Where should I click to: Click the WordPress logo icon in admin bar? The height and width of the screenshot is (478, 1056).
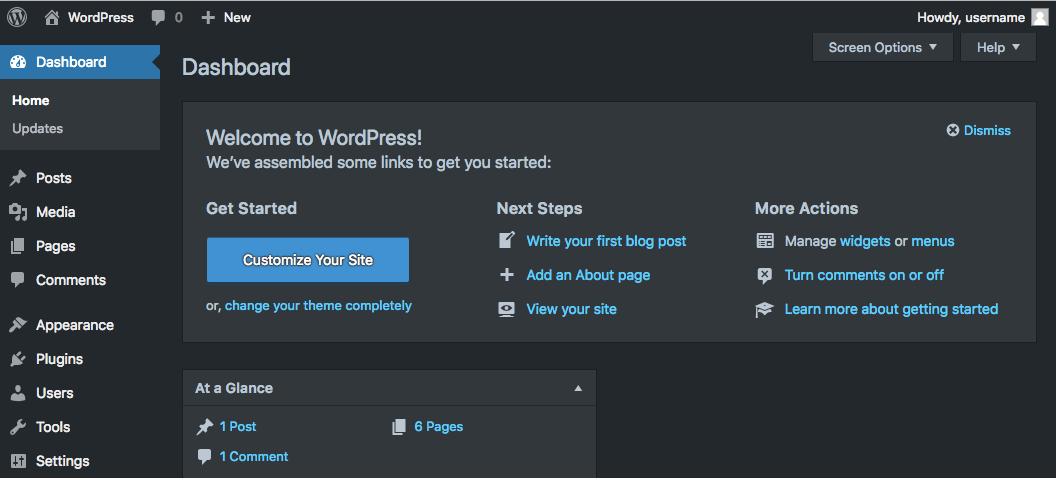click(17, 17)
